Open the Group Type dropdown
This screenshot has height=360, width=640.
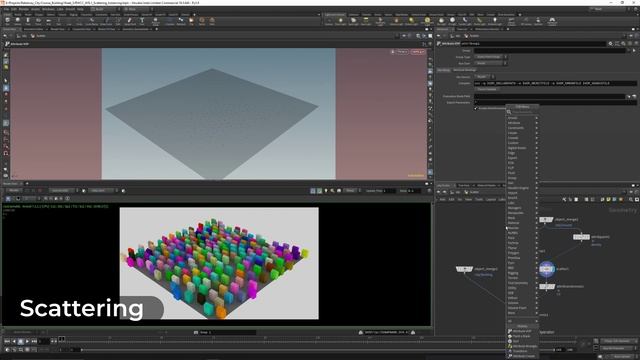[x=490, y=57]
